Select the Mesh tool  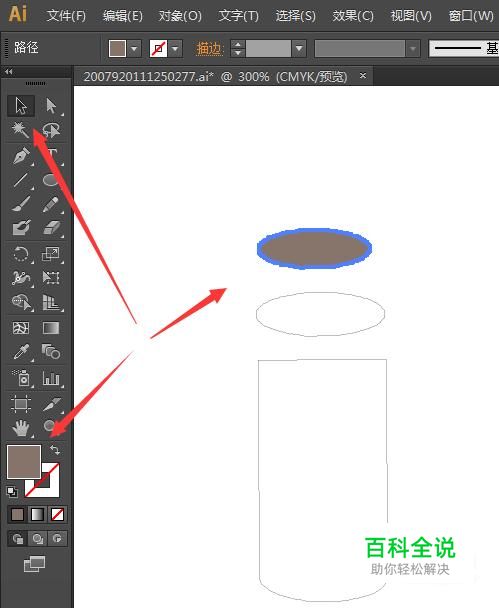coord(21,328)
